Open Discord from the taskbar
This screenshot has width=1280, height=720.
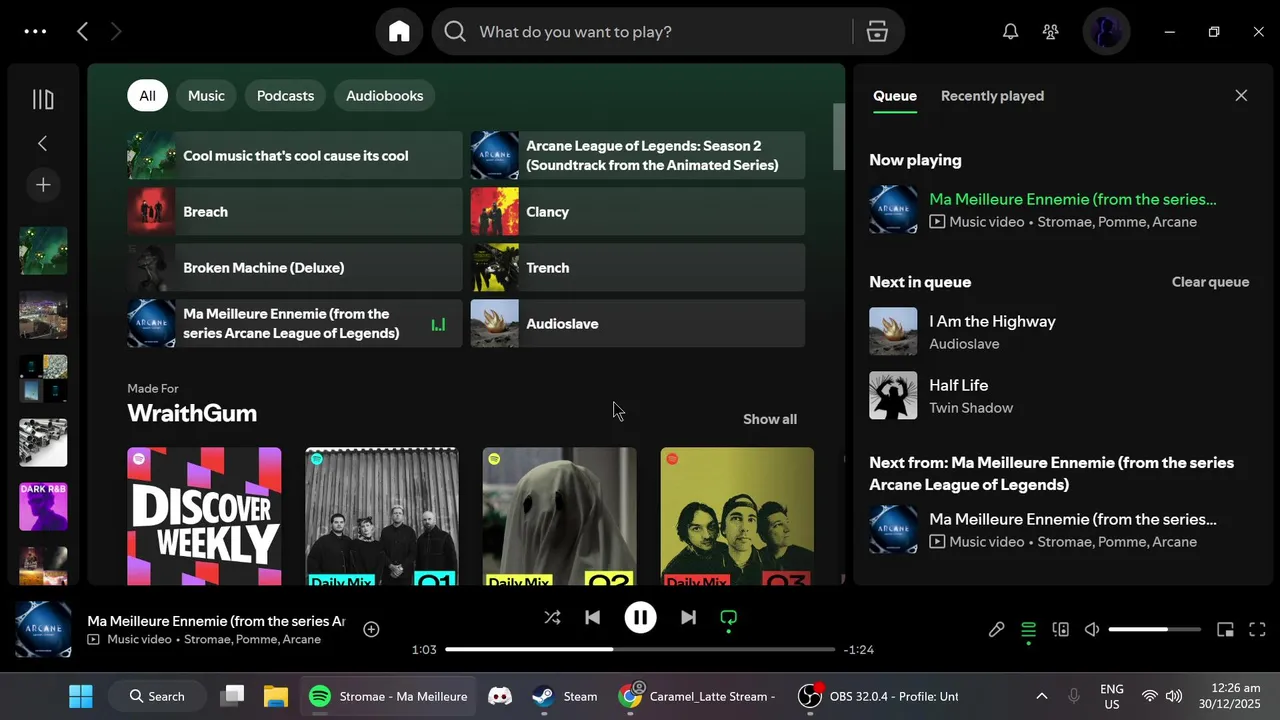tap(499, 696)
